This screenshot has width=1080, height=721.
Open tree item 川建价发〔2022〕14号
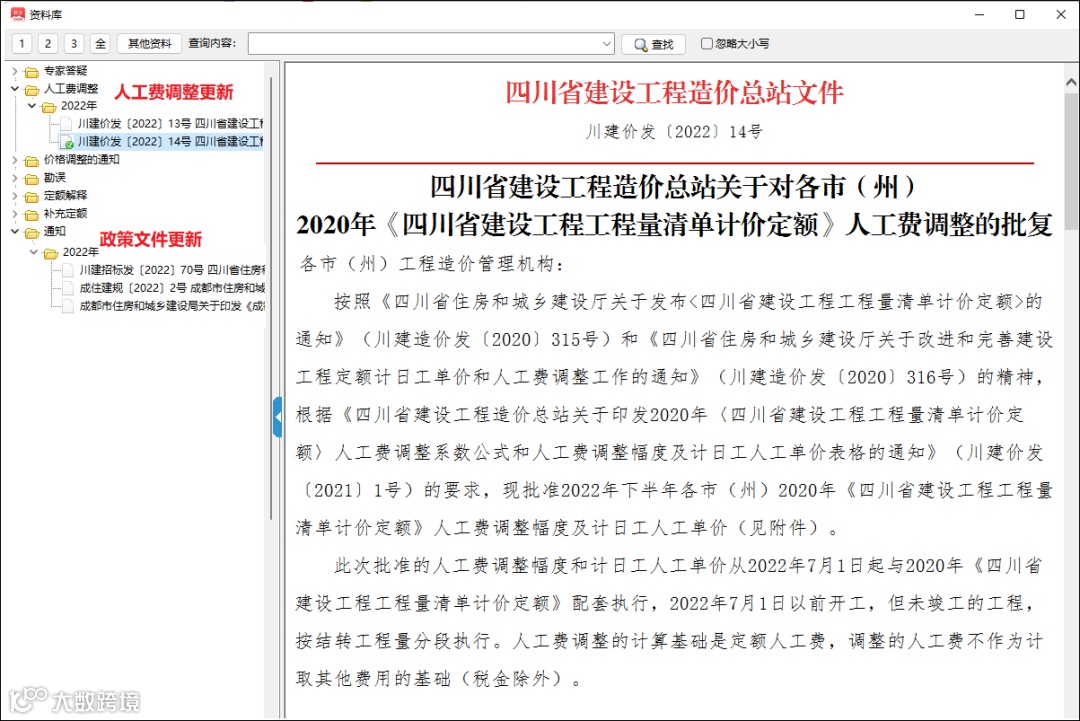(170, 141)
